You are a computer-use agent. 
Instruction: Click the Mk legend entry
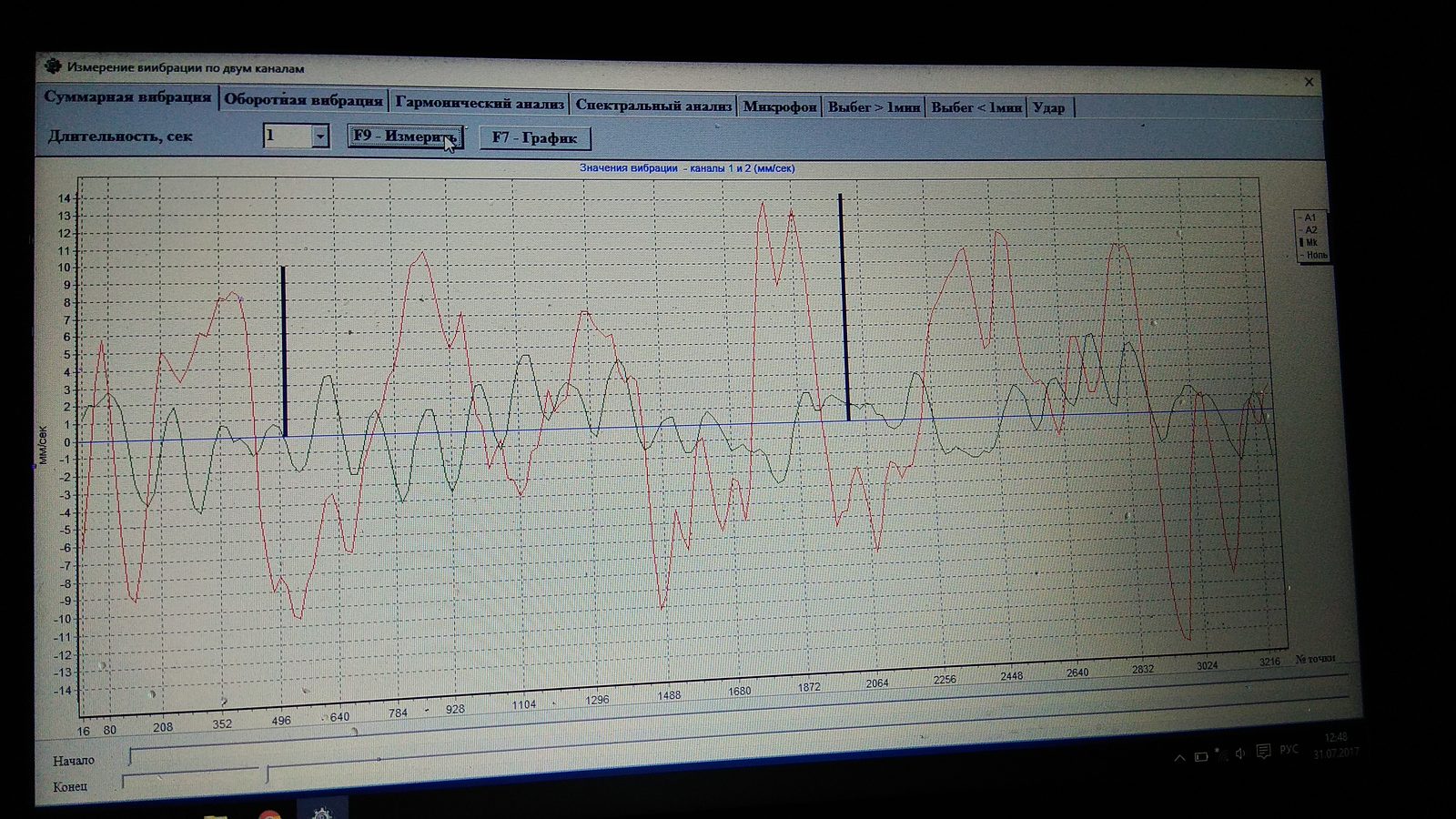[x=1309, y=243]
